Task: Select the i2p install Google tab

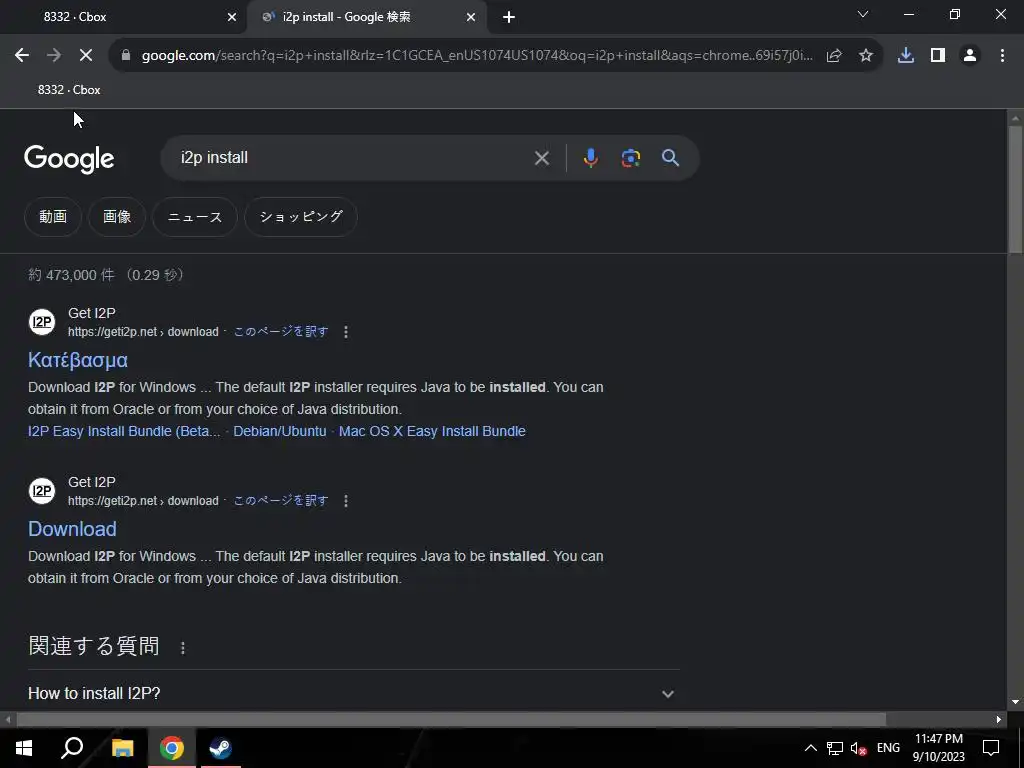Action: (366, 18)
